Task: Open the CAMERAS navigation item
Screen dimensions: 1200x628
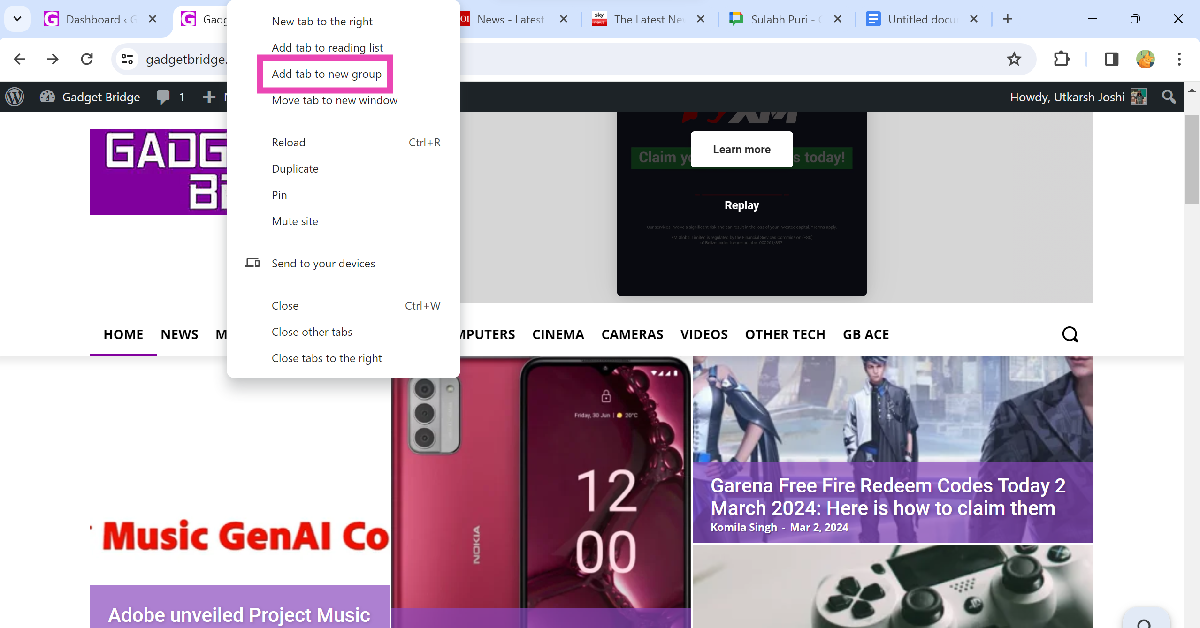Action: [x=632, y=334]
